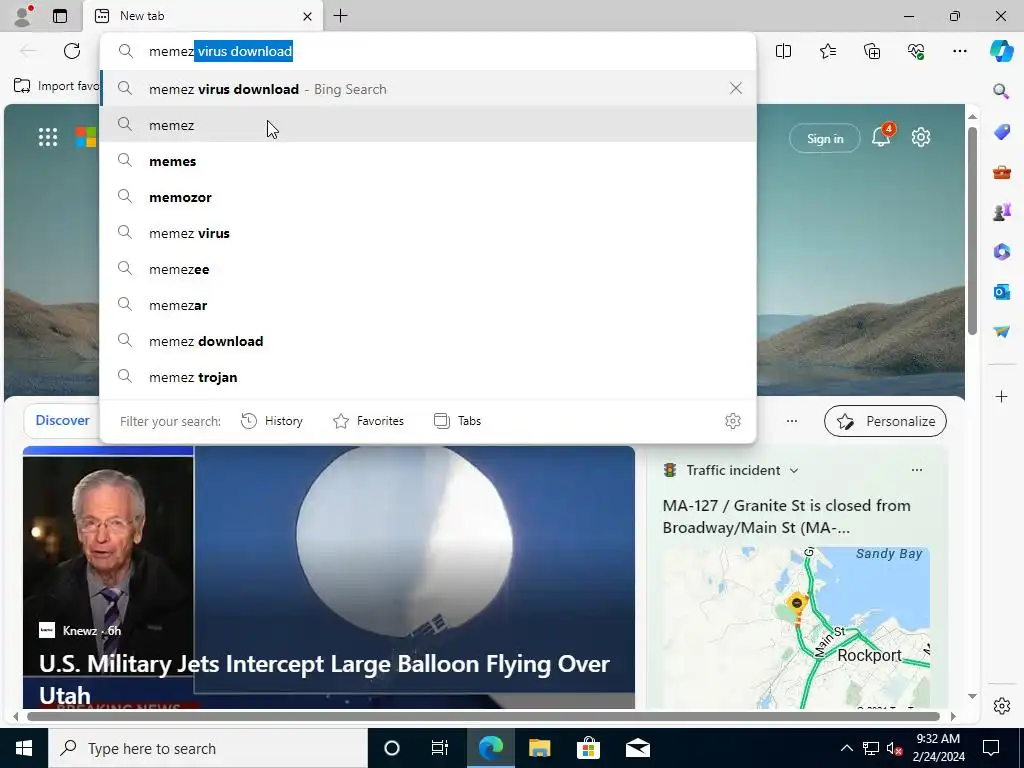Select the 'memezar' suggestion
Image resolution: width=1024 pixels, height=768 pixels.
(x=428, y=304)
